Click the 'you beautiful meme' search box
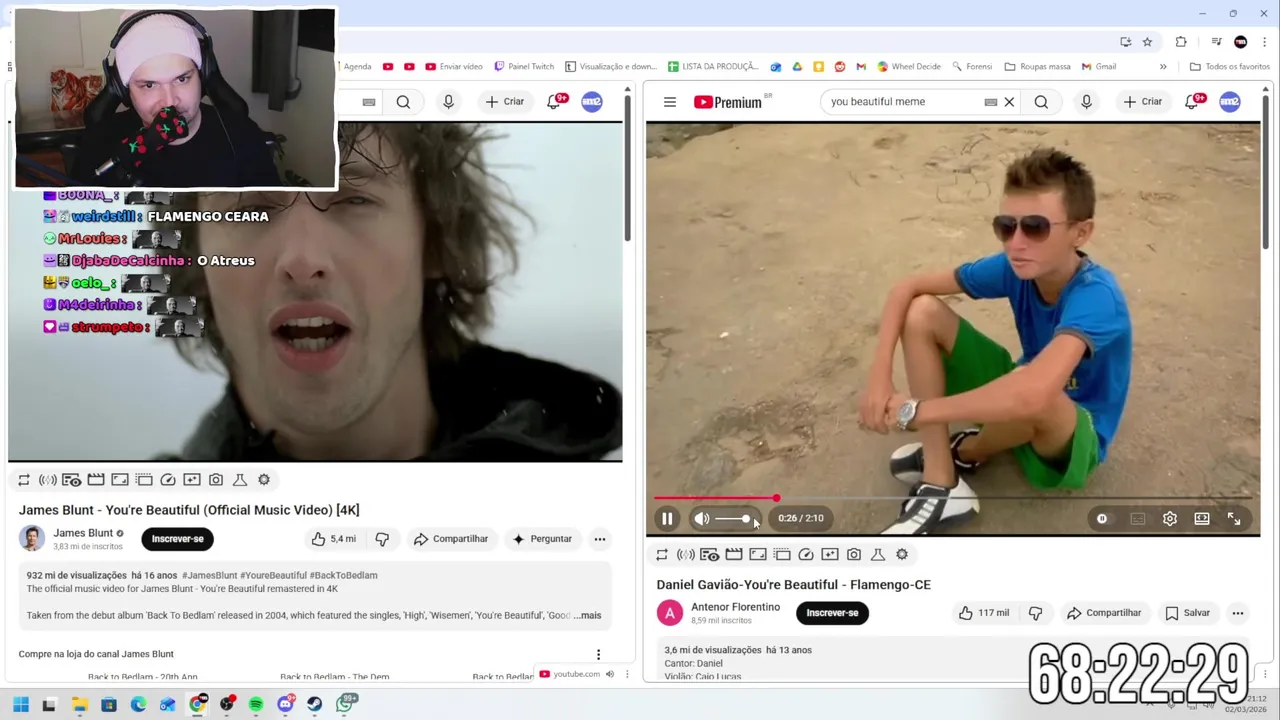This screenshot has height=720, width=1280. [903, 102]
